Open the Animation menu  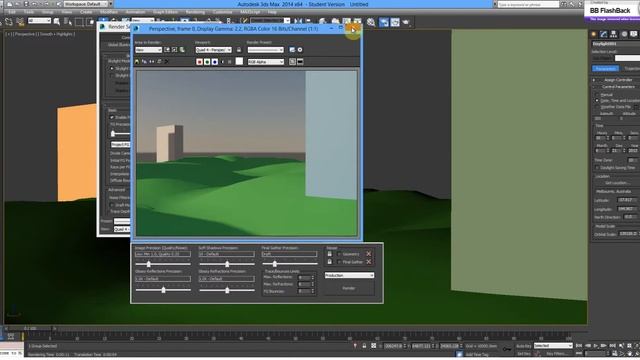136,12
